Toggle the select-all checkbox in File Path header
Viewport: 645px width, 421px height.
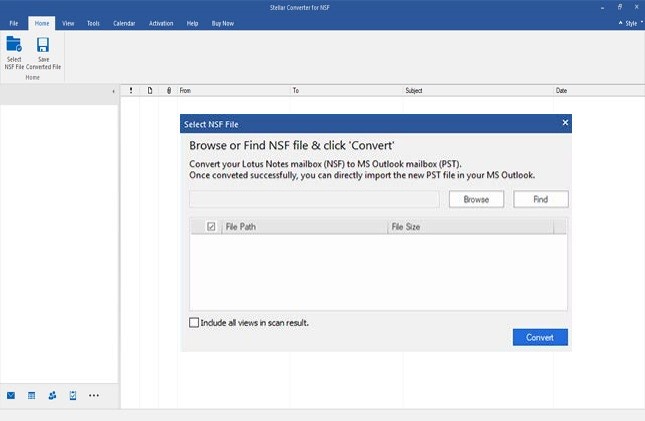click(211, 226)
